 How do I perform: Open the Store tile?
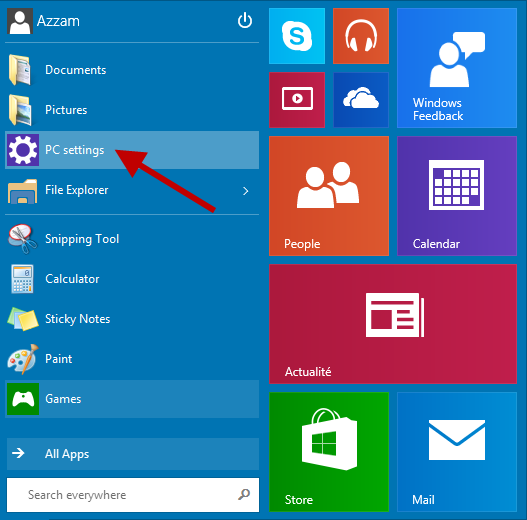[329, 452]
